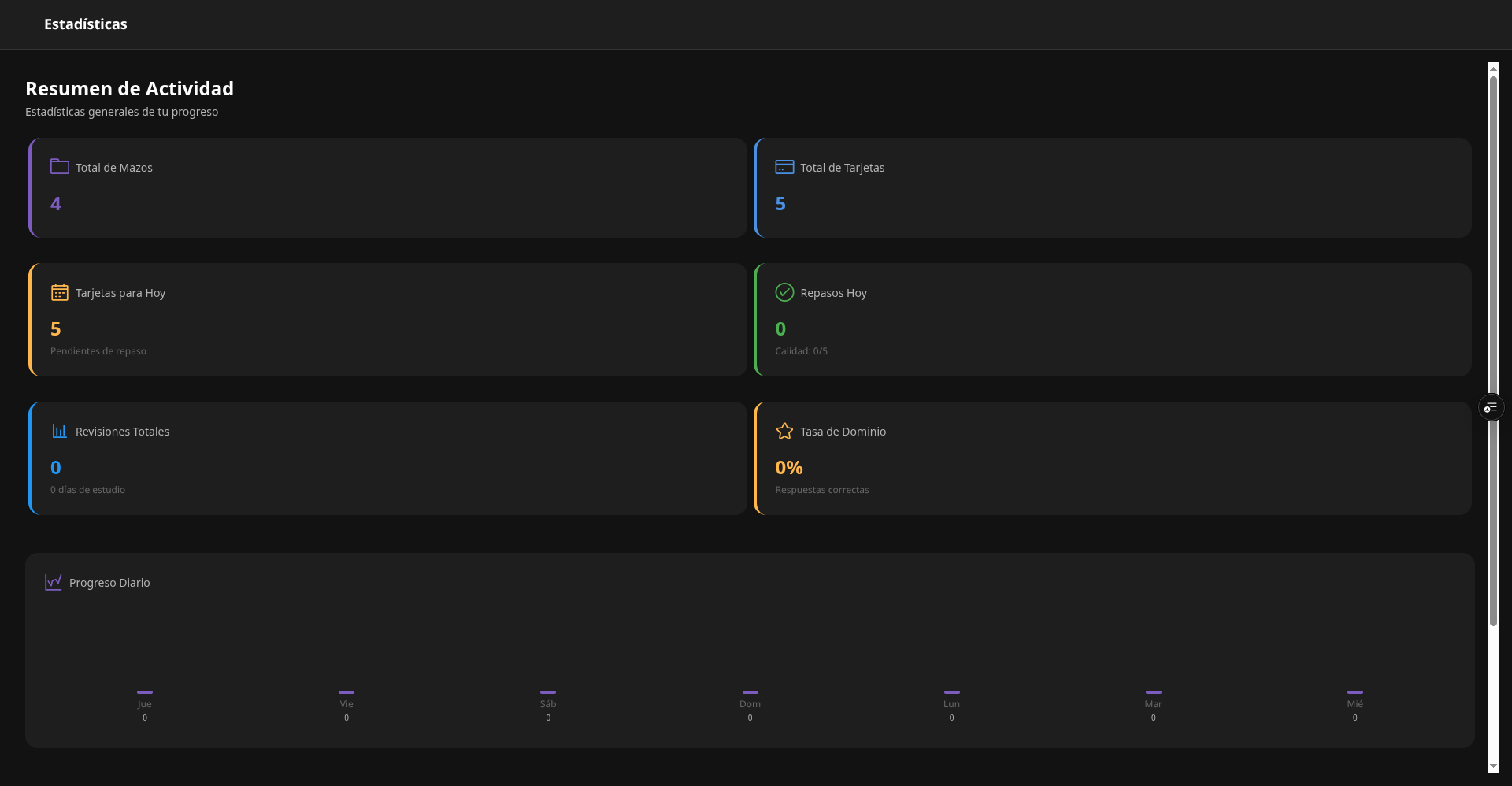The width and height of the screenshot is (1512, 786).
Task: Click the folder icon on Total de Mazos card
Action: [59, 166]
